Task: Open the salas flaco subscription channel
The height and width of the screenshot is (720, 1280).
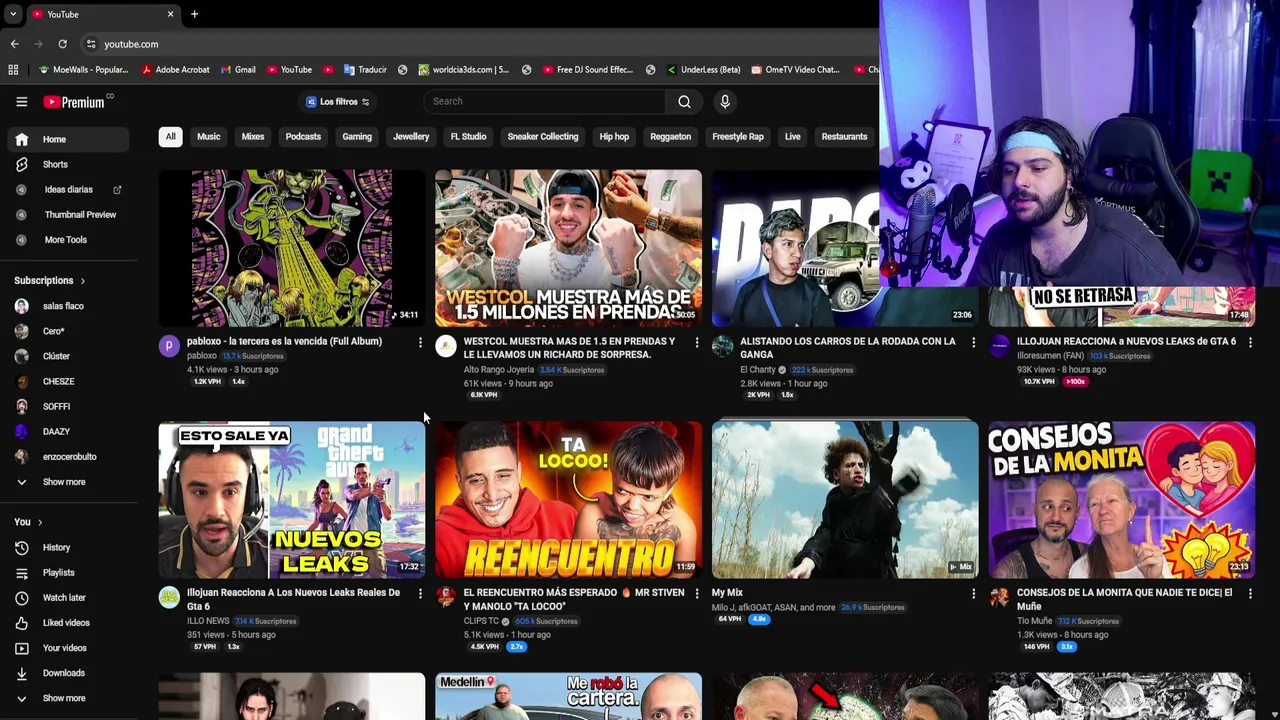Action: tap(66, 306)
